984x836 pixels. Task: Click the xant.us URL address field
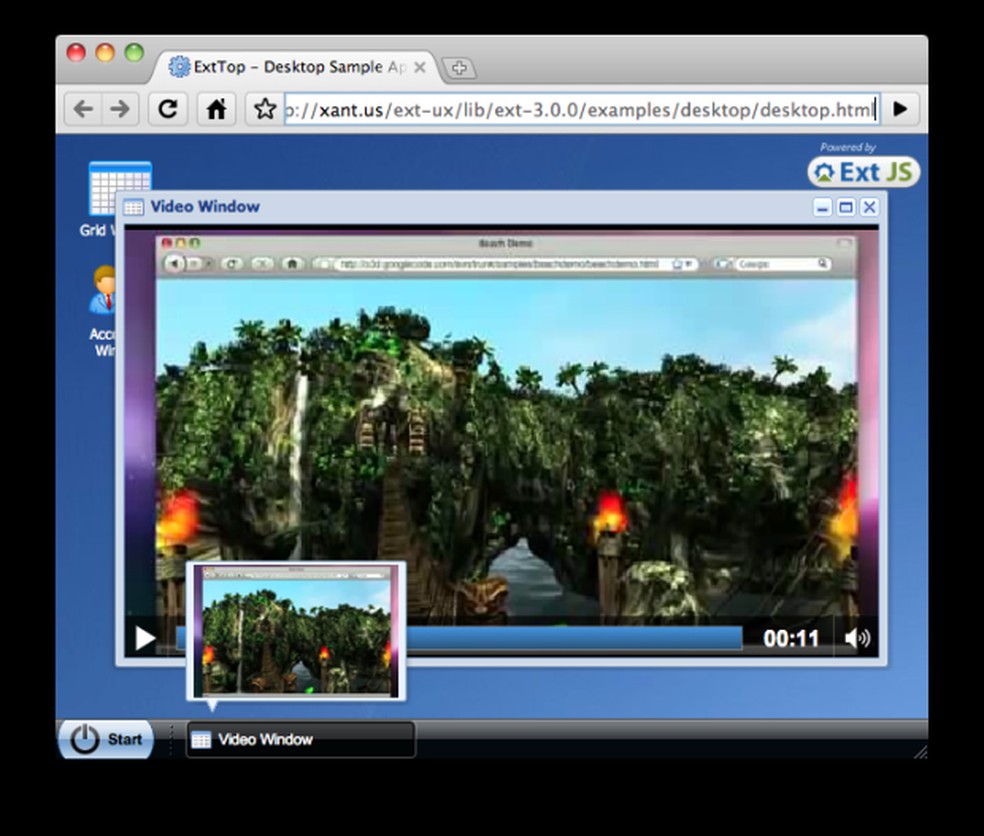click(581, 110)
